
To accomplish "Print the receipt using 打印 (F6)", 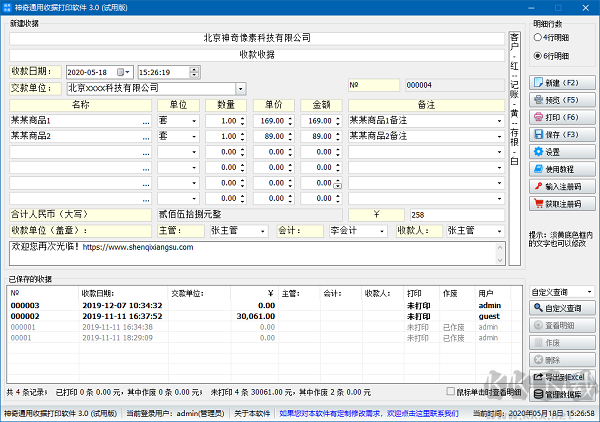I will (561, 117).
